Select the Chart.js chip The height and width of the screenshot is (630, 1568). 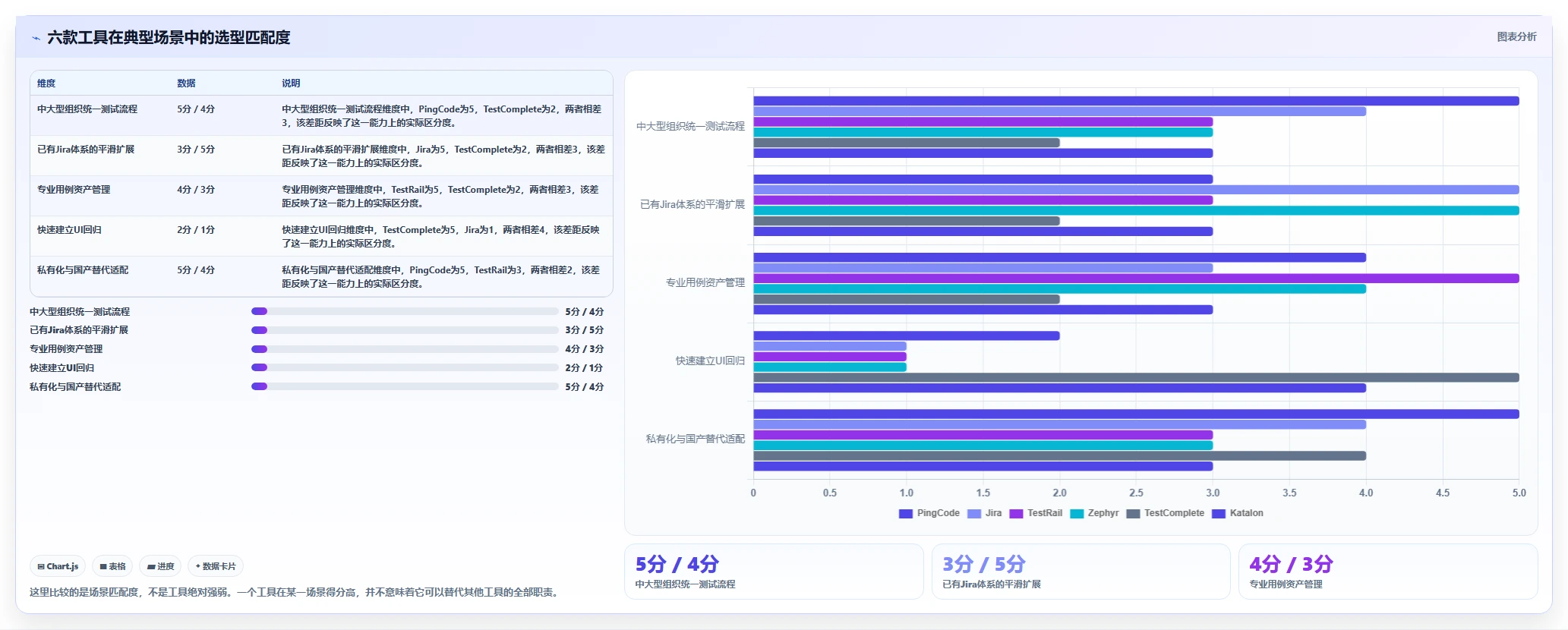coord(58,566)
